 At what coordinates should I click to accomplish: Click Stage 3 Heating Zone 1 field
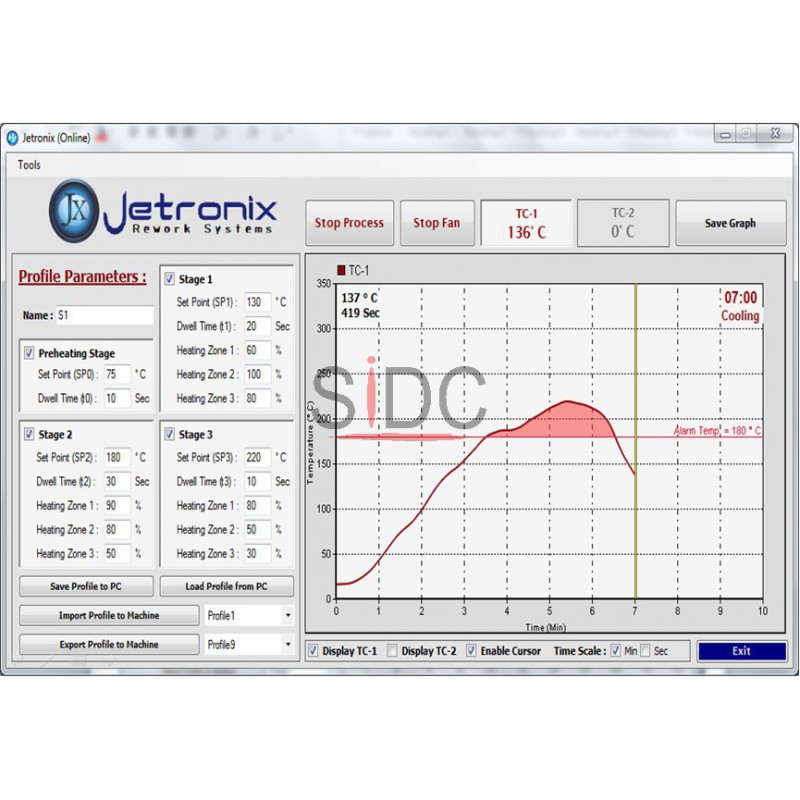258,506
